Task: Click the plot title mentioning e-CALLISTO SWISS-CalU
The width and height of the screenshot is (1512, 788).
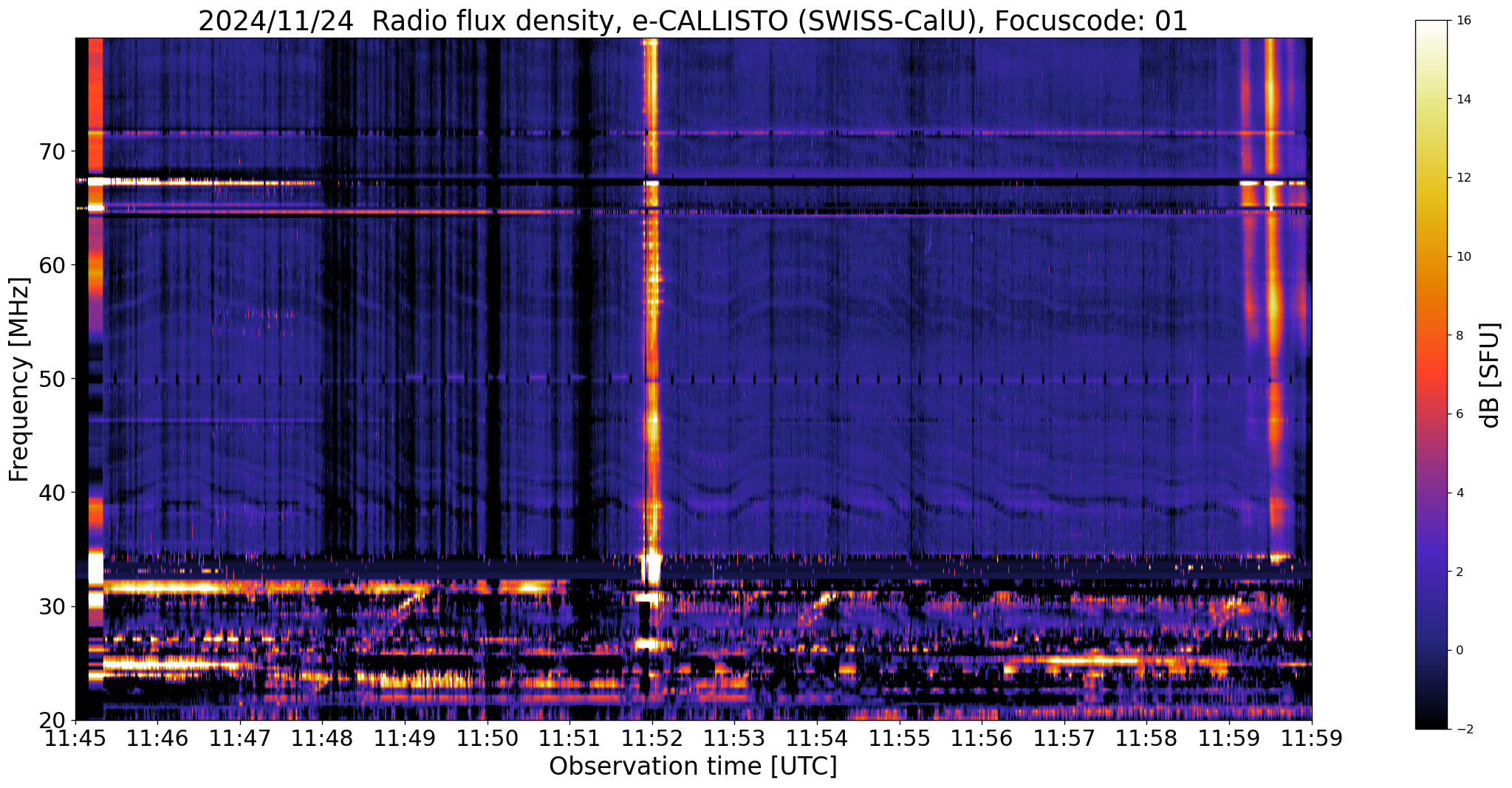Action: 693,21
